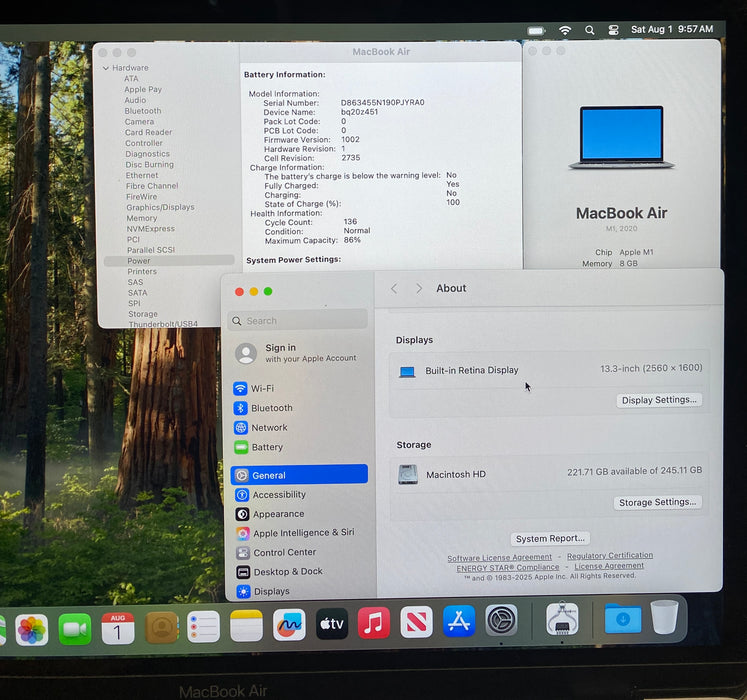
Task: Open Apple TV from the Dock
Action: (332, 623)
